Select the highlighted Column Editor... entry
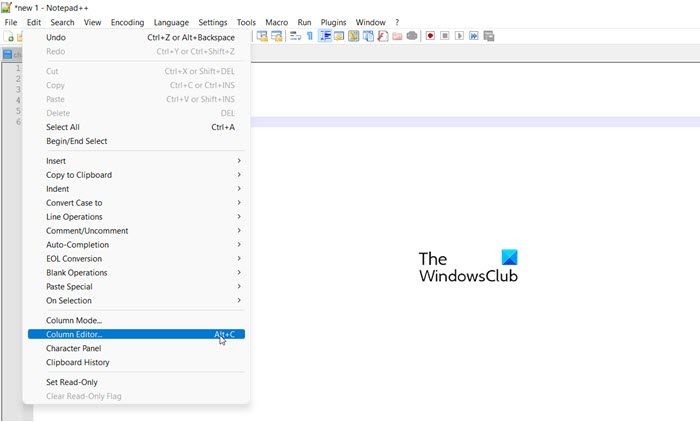 point(136,334)
